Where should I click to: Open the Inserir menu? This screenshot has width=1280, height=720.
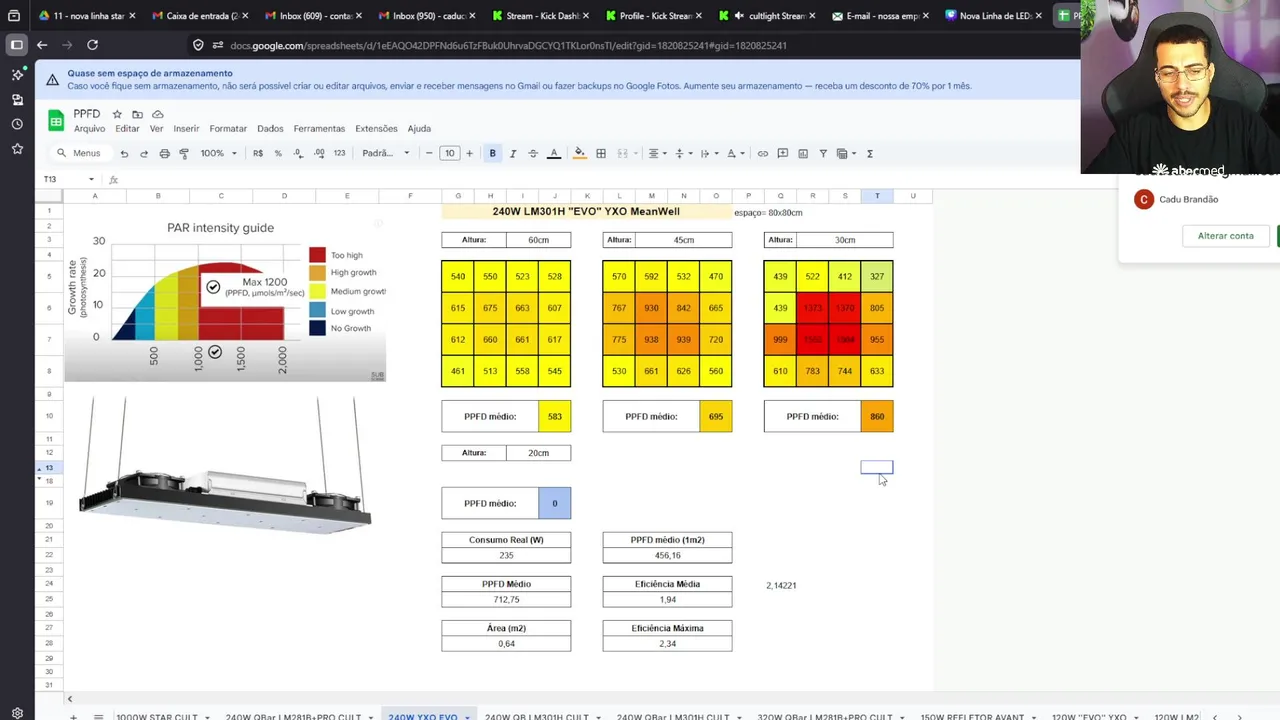tap(186, 128)
